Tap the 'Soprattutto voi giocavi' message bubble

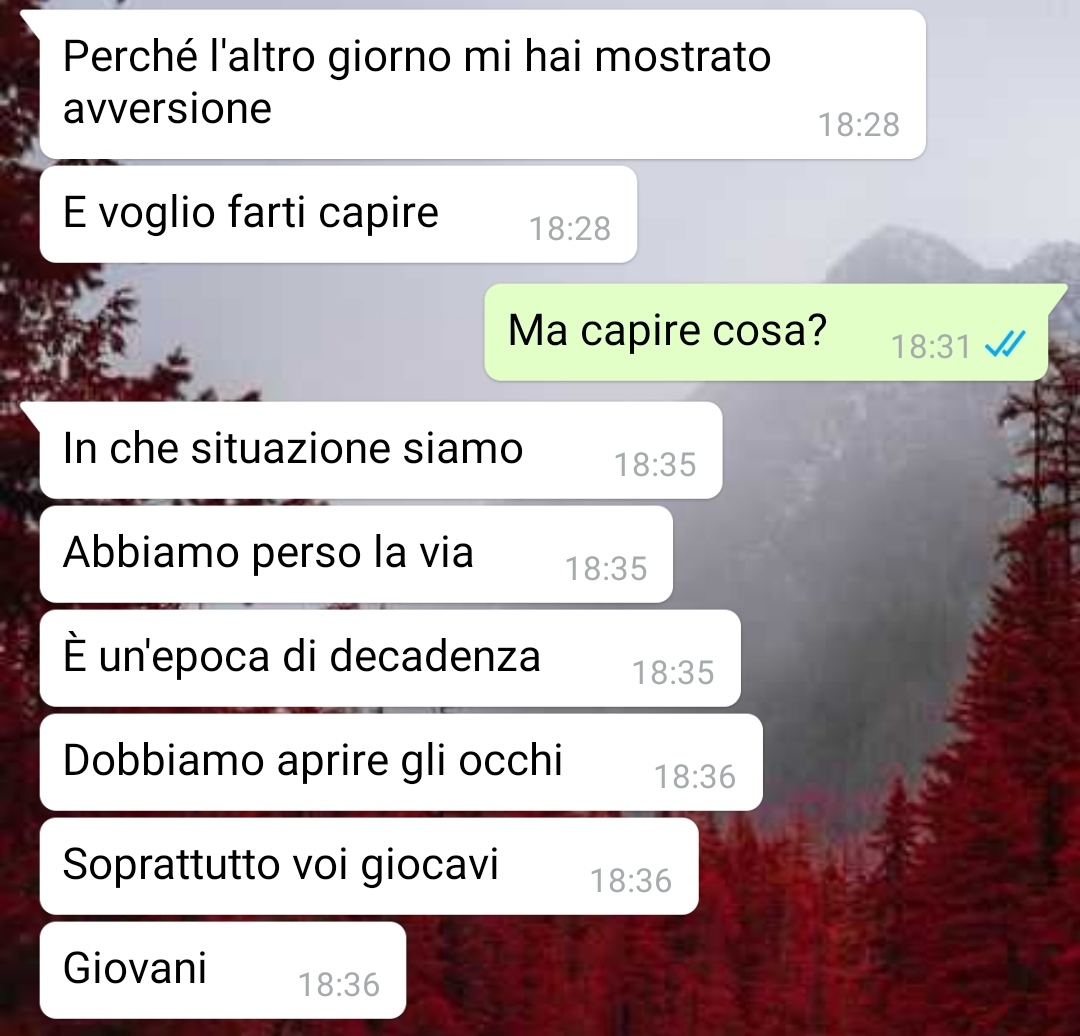coord(368,866)
